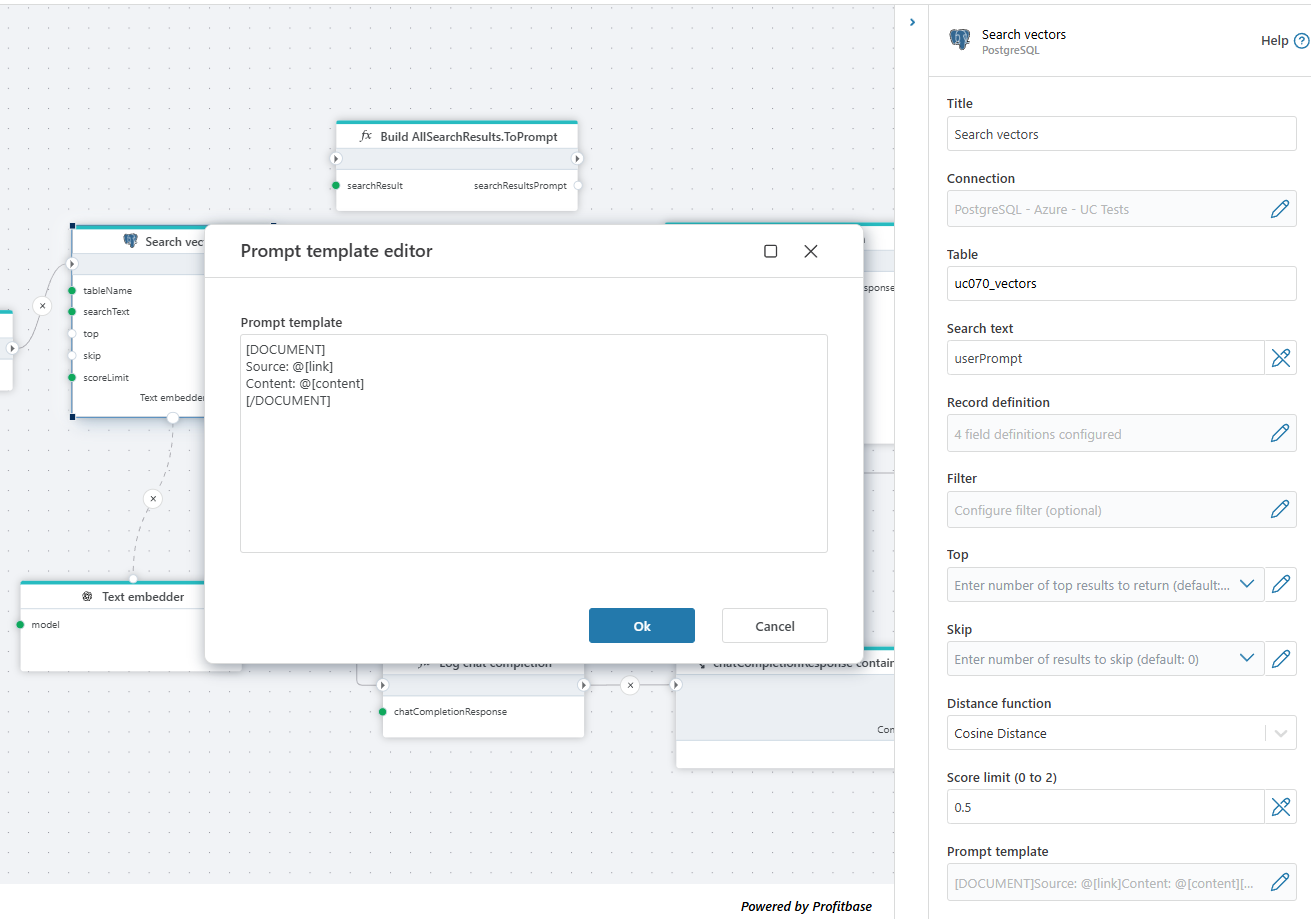
Task: Open the Help question mark icon
Action: tap(1301, 41)
